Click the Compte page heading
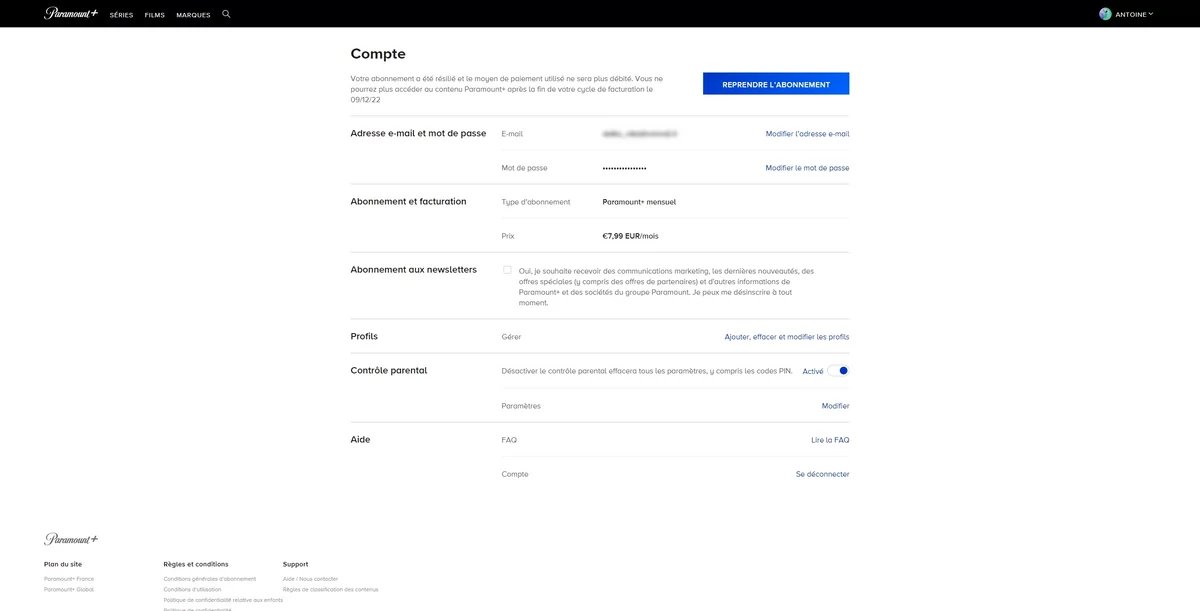This screenshot has height=611, width=1200. coord(378,54)
